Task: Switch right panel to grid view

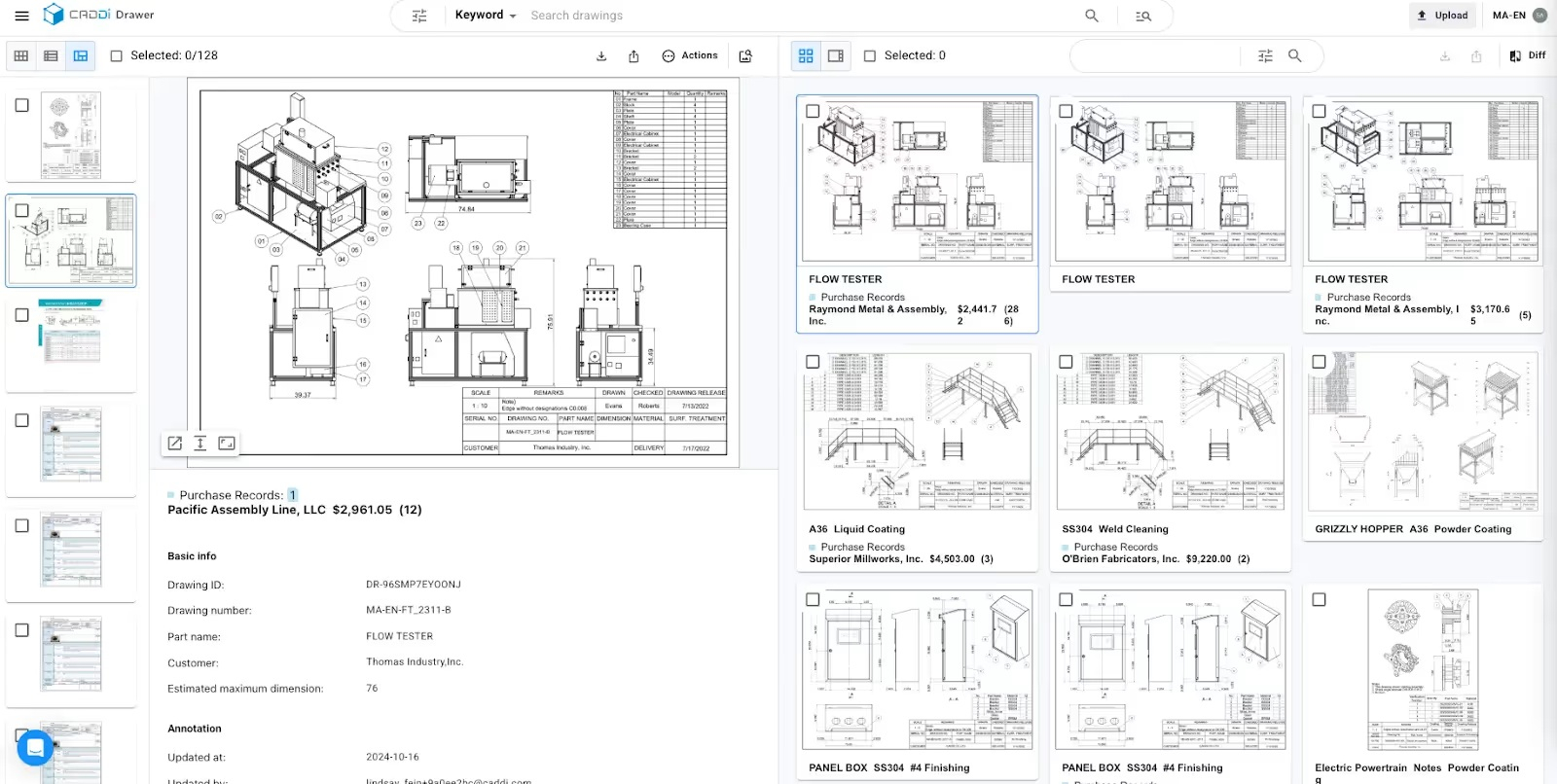Action: (x=806, y=56)
